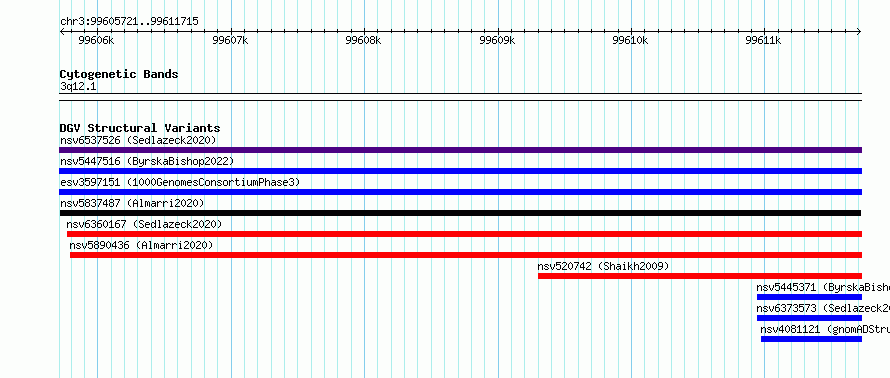Click the nsv6537526 (Sedlazeck2020) variant label
The height and width of the screenshot is (378, 890).
pos(138,140)
